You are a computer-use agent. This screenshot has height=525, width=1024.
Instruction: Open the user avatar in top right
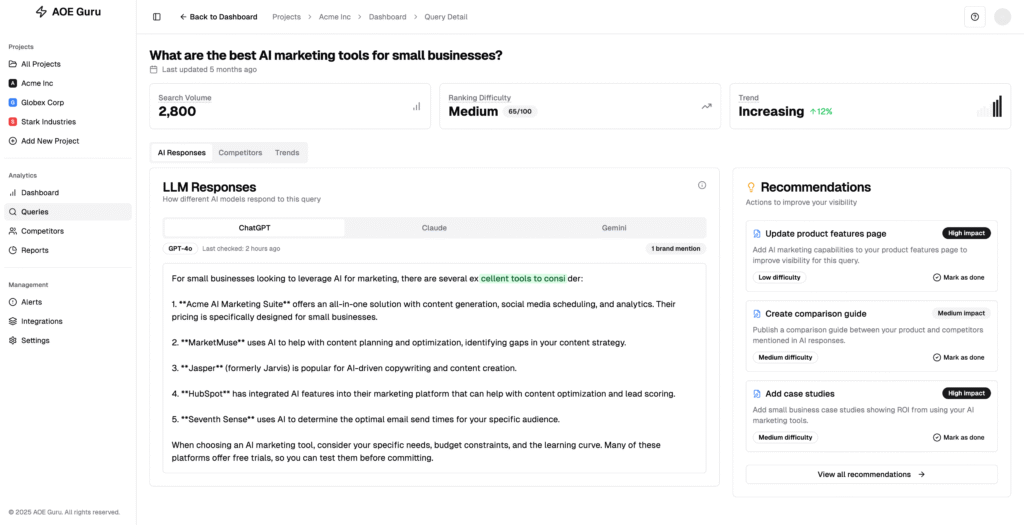pos(1002,17)
